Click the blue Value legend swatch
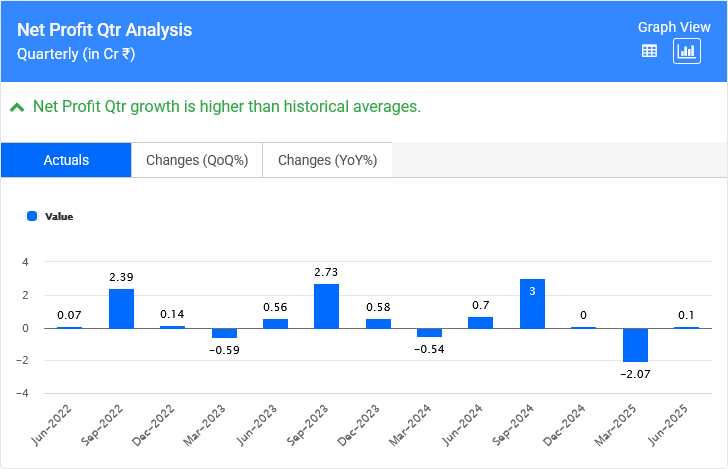 (x=32, y=216)
